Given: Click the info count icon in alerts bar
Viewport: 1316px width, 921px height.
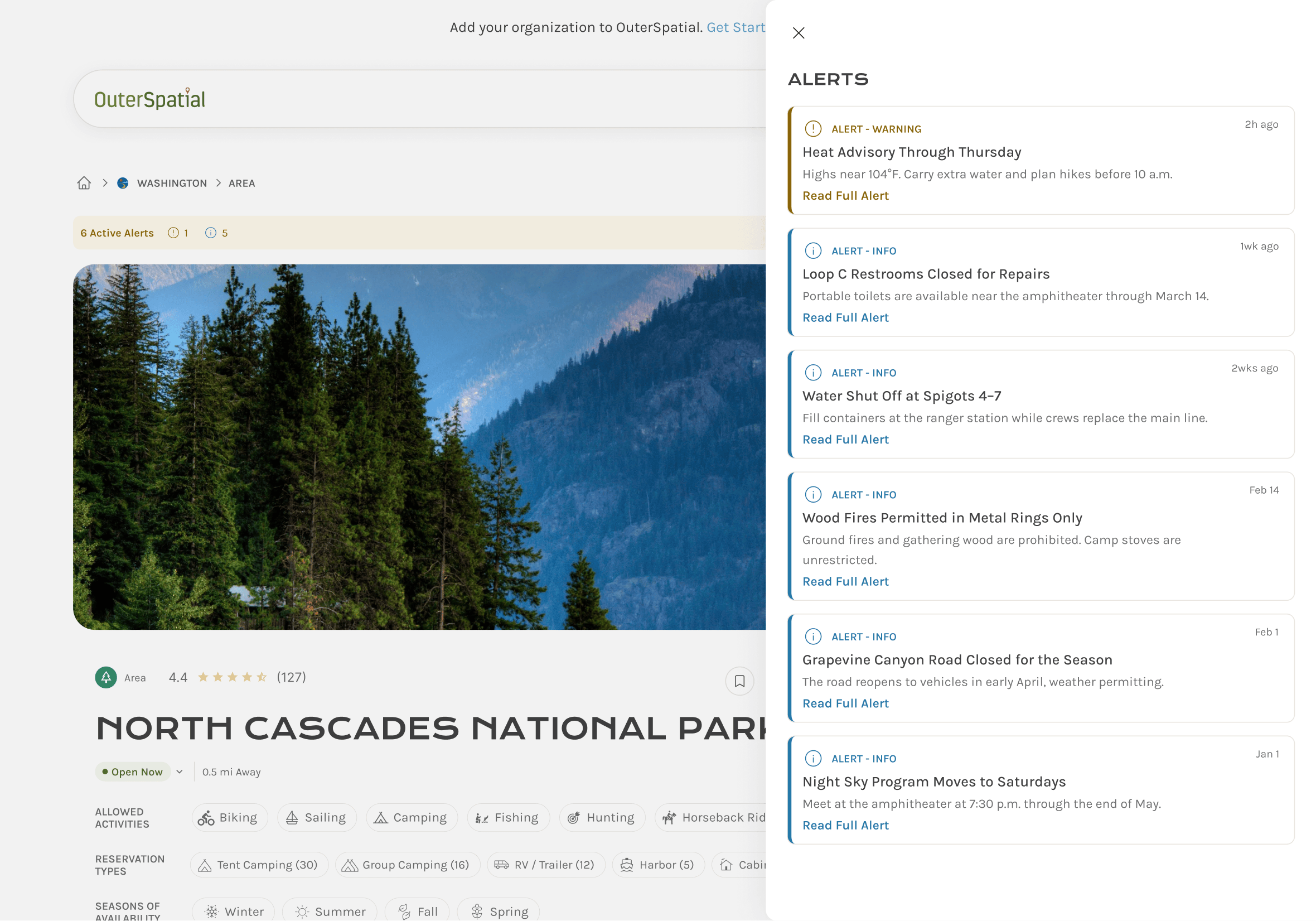Looking at the screenshot, I should point(211,233).
